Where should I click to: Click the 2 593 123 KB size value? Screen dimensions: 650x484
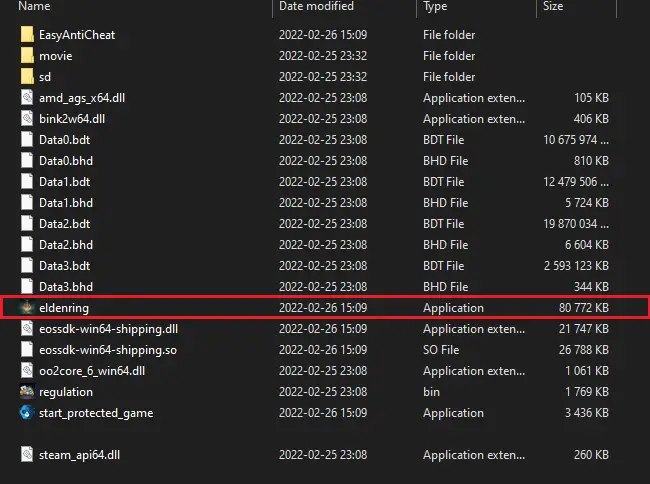tap(576, 266)
